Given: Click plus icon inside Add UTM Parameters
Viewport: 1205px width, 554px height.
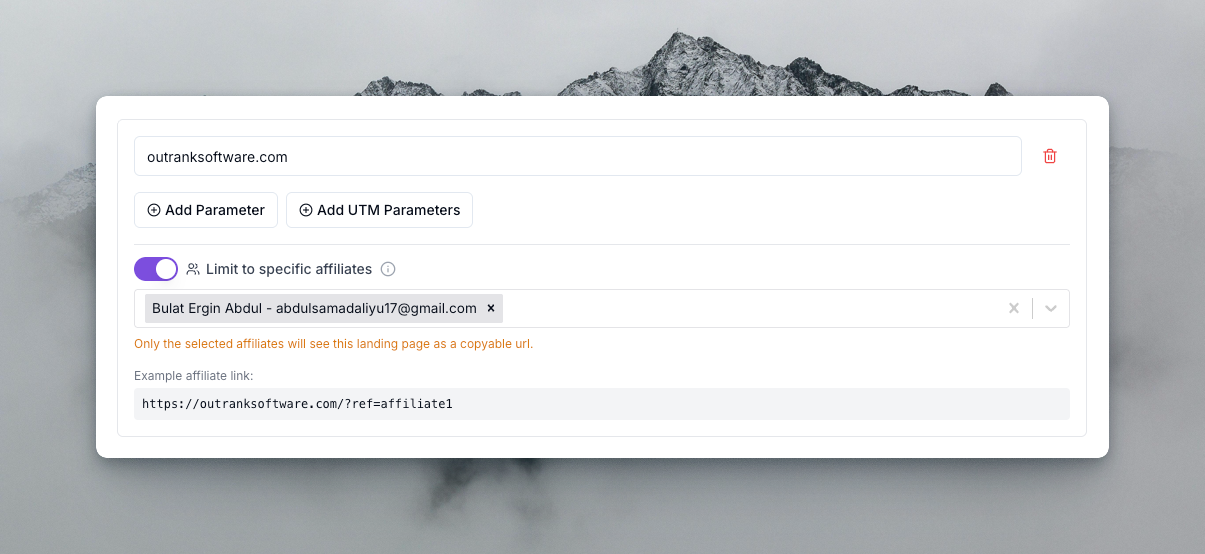Looking at the screenshot, I should (x=306, y=210).
